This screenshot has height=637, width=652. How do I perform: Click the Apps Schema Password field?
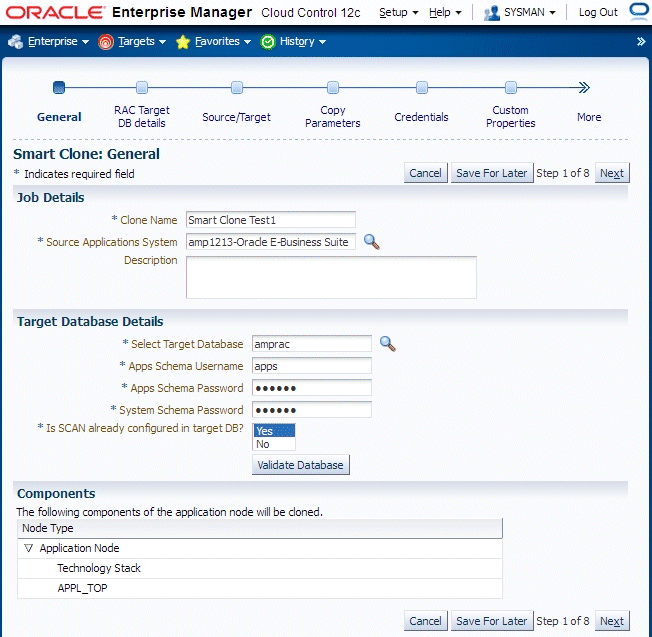coord(311,388)
